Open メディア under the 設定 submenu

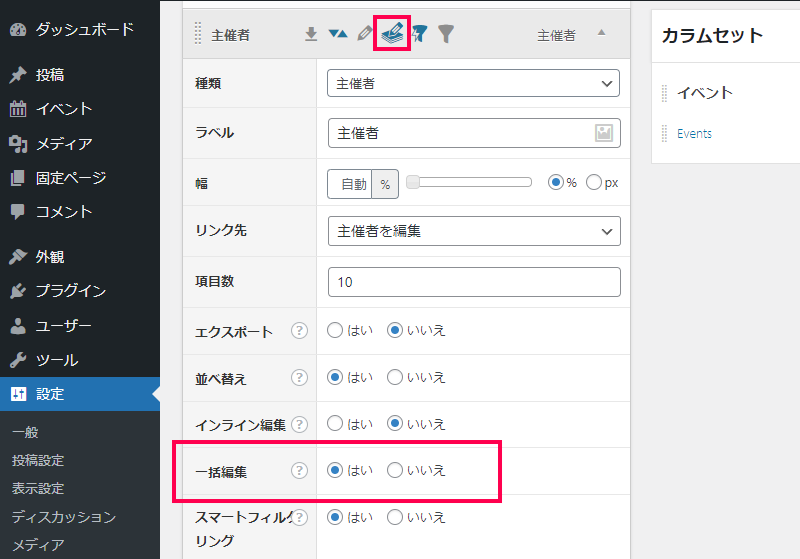[38, 545]
